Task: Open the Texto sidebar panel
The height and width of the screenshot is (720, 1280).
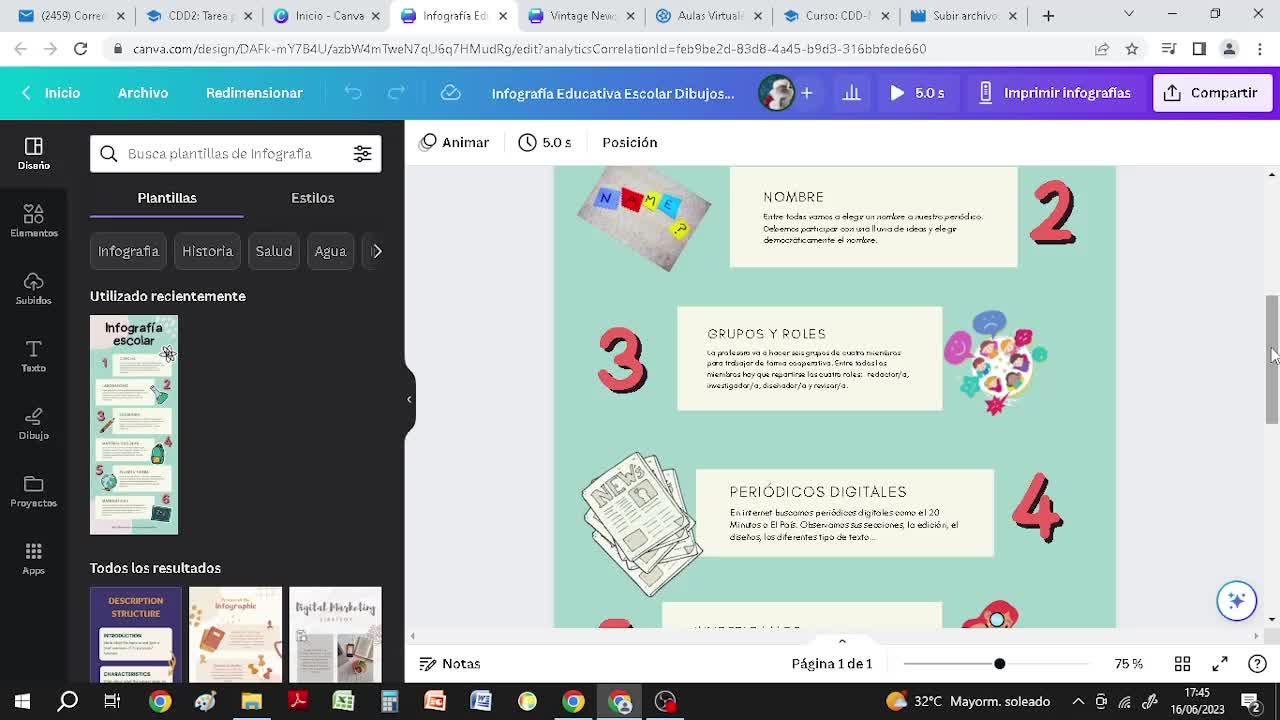Action: [x=34, y=355]
